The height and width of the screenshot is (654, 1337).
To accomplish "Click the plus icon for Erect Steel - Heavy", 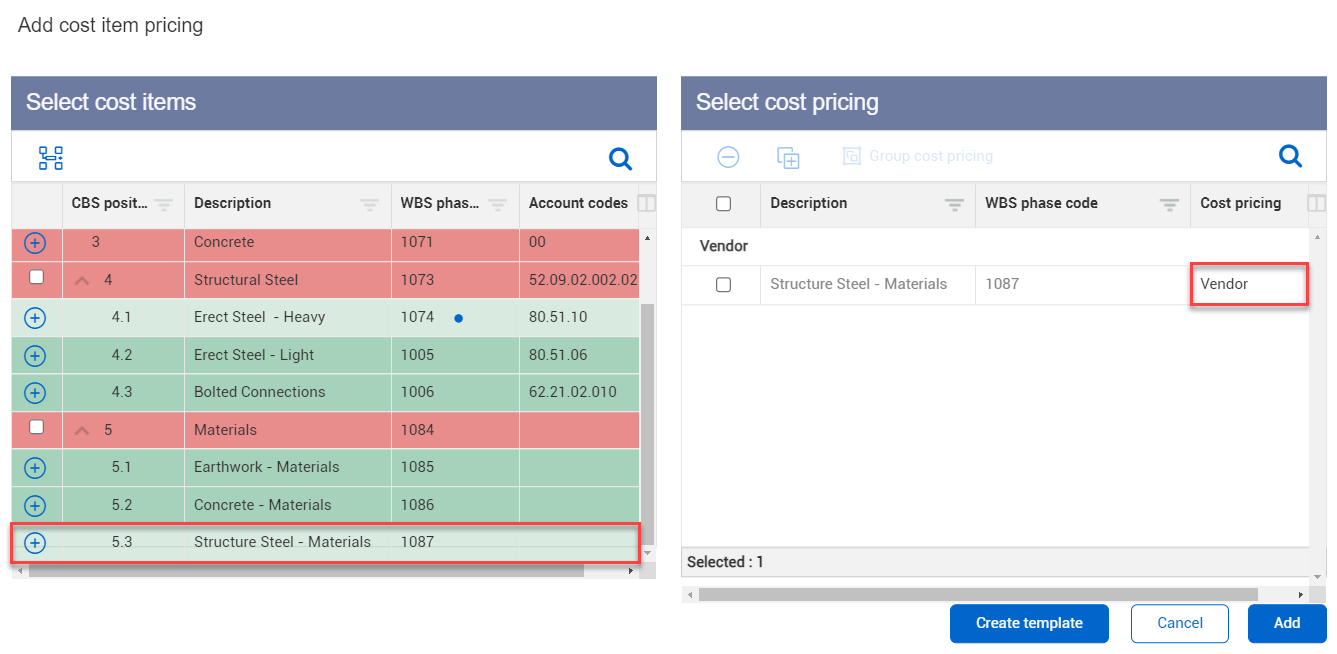I will point(35,318).
